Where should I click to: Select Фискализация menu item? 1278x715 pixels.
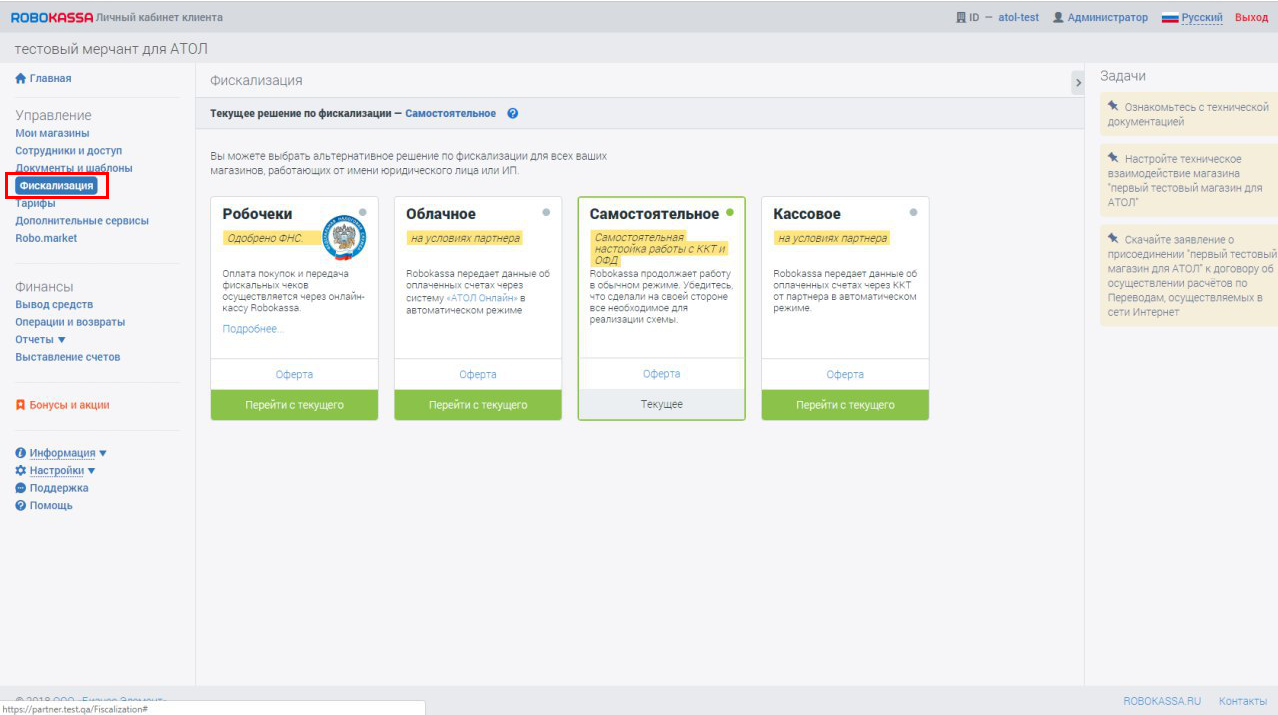pos(57,185)
